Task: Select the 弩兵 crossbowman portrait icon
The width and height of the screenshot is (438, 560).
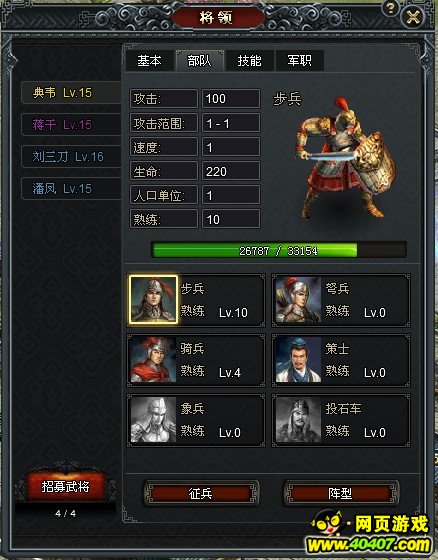Action: click(298, 300)
